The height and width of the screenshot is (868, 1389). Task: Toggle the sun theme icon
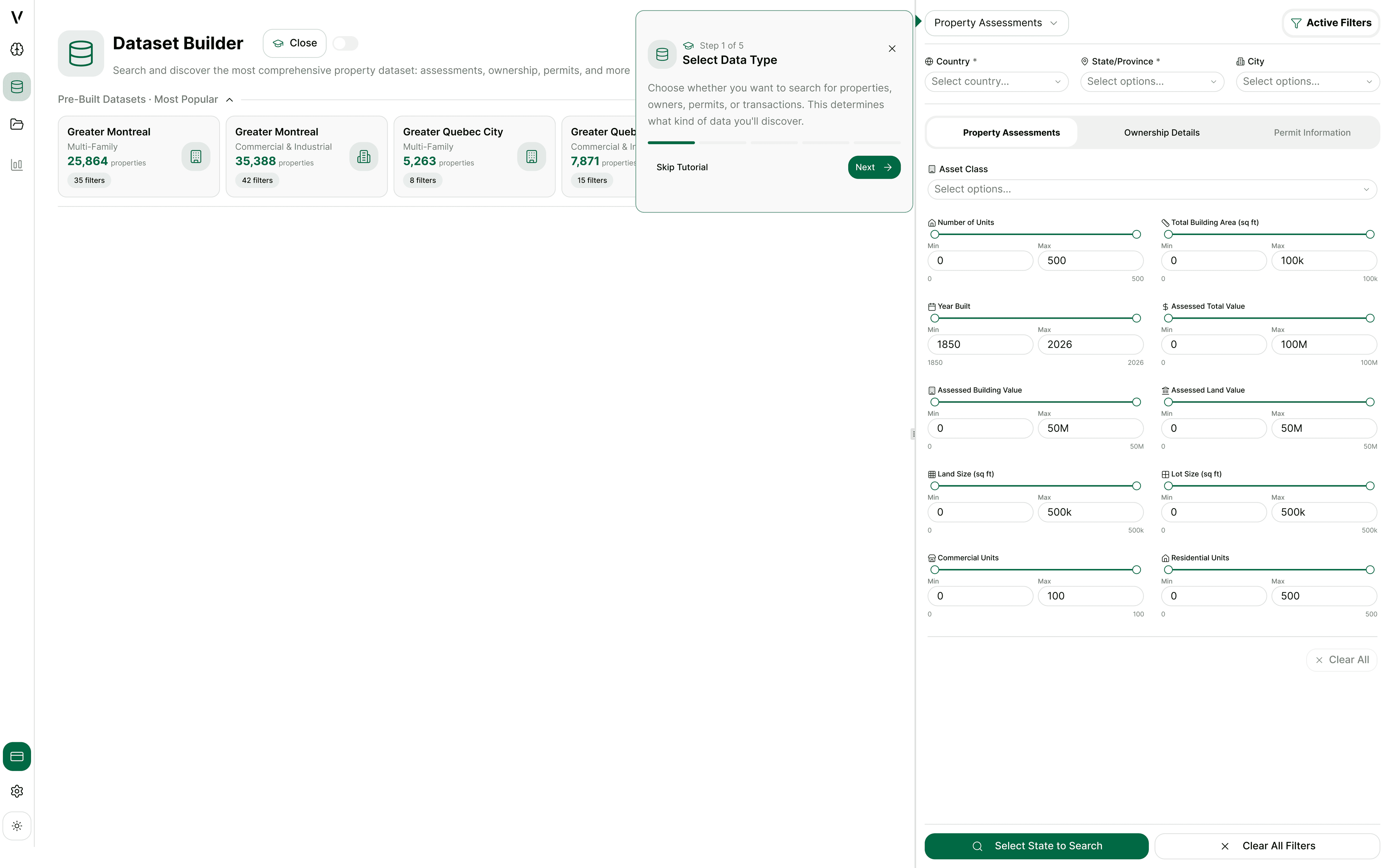[17, 826]
